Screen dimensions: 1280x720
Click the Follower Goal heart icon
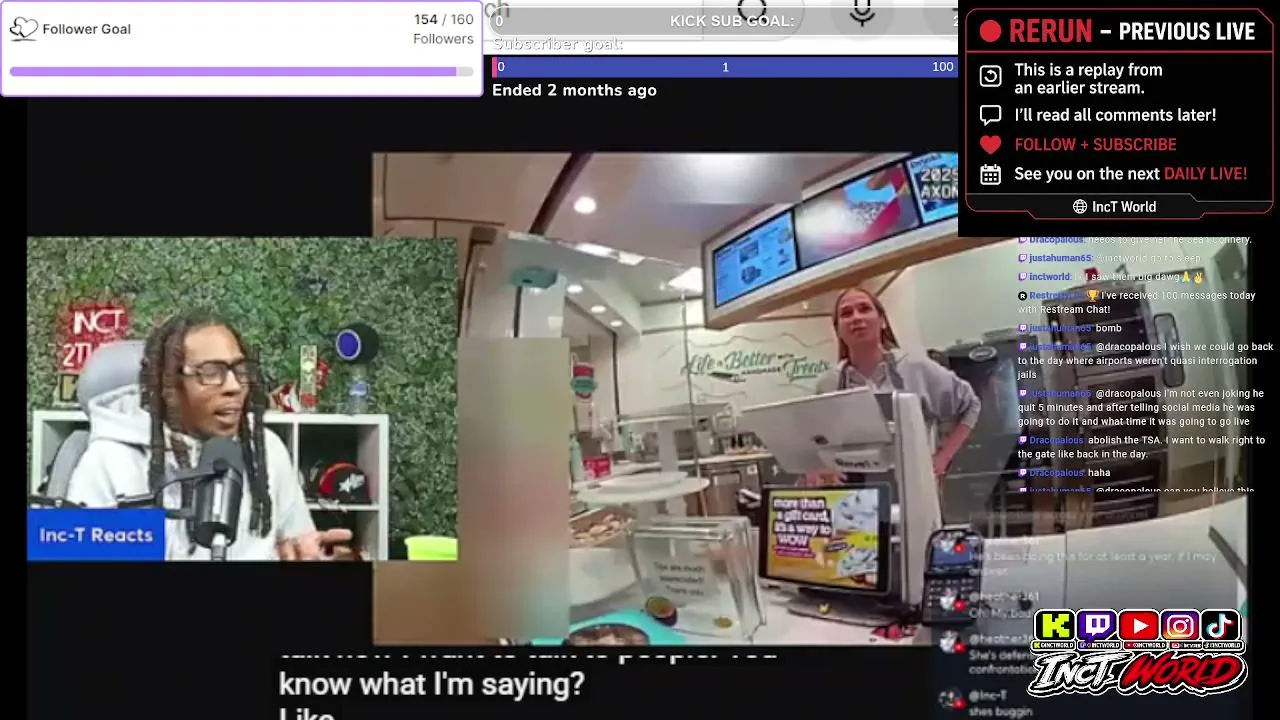tap(23, 29)
